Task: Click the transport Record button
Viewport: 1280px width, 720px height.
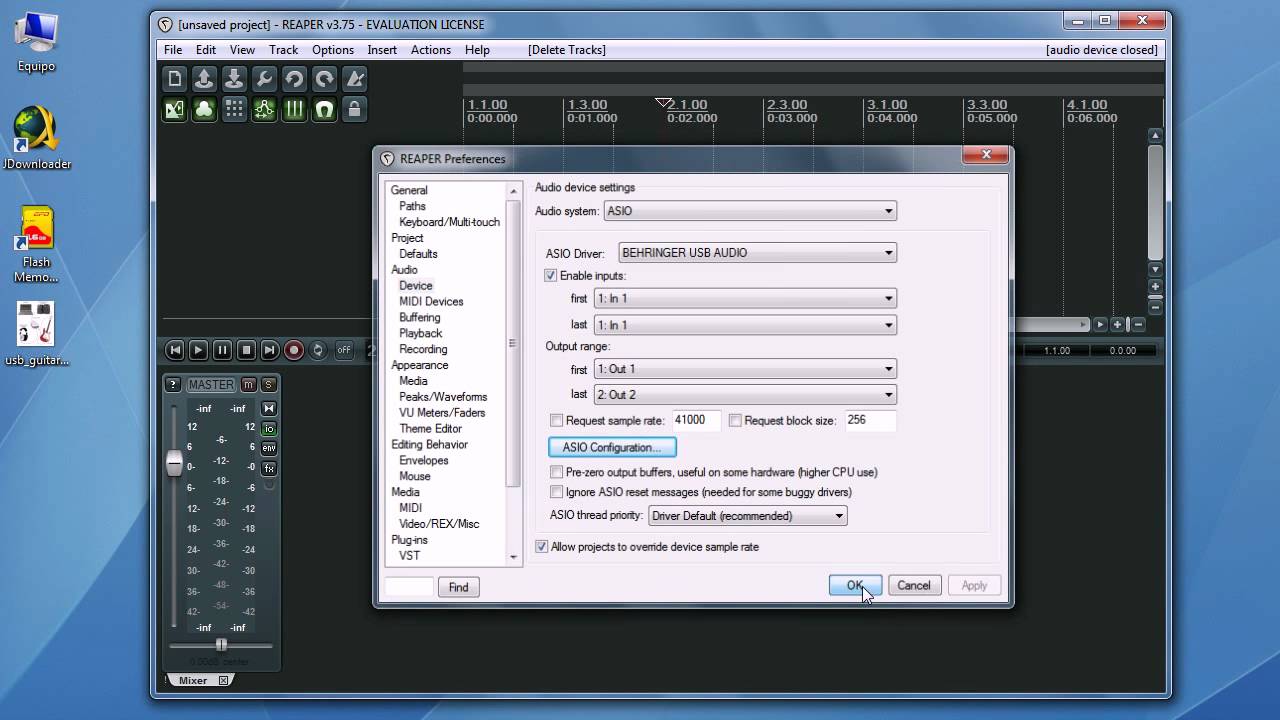Action: pyautogui.click(x=294, y=350)
